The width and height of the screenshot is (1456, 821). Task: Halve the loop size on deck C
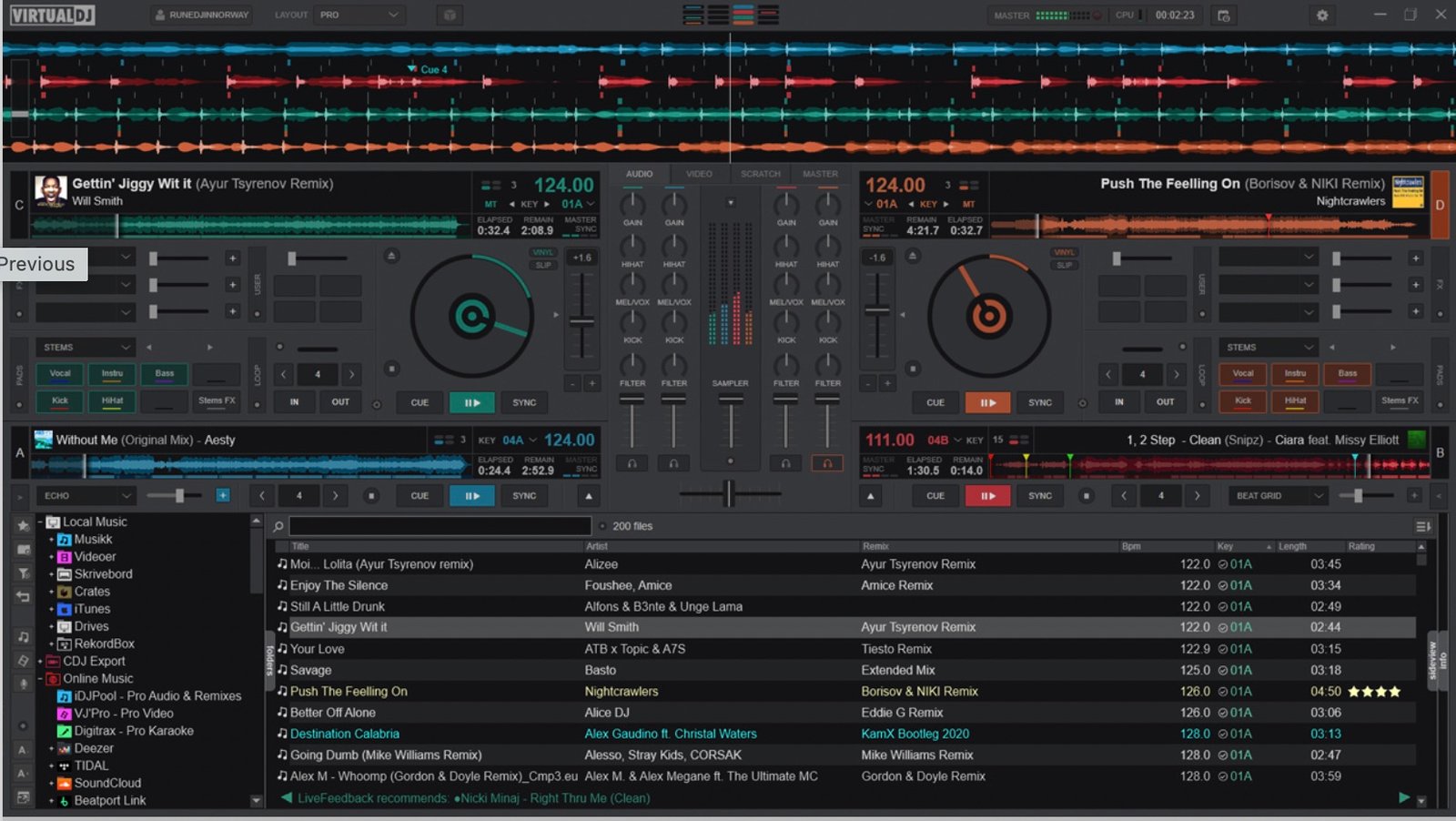tap(284, 374)
